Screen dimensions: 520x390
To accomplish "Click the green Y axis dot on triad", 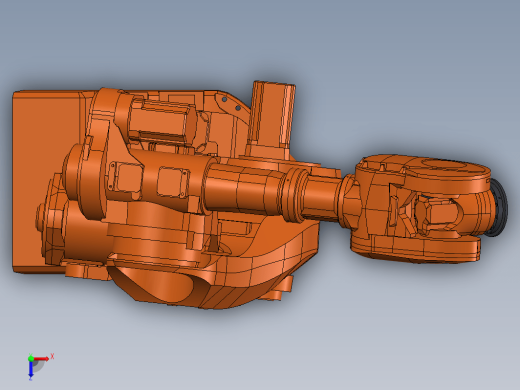I will (x=31, y=358).
